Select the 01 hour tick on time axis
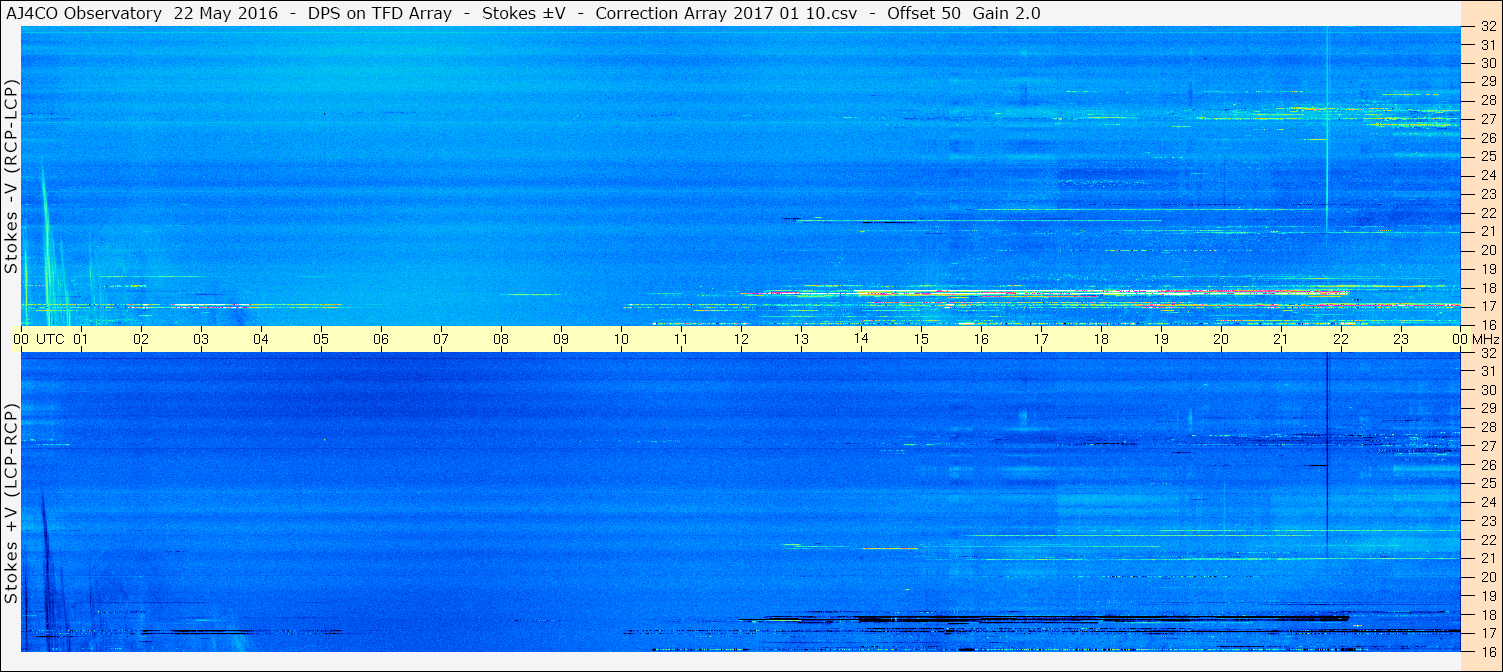1503x672 pixels. click(x=81, y=339)
